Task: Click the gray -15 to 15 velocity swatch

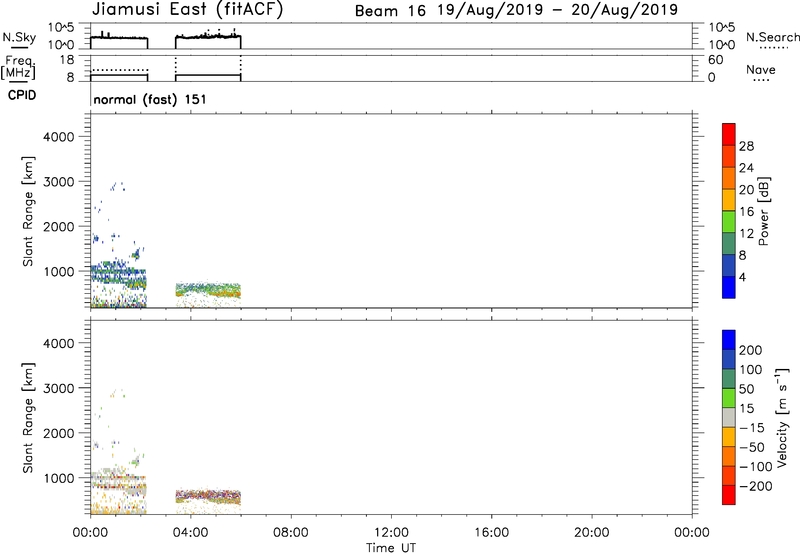Action: pos(729,417)
